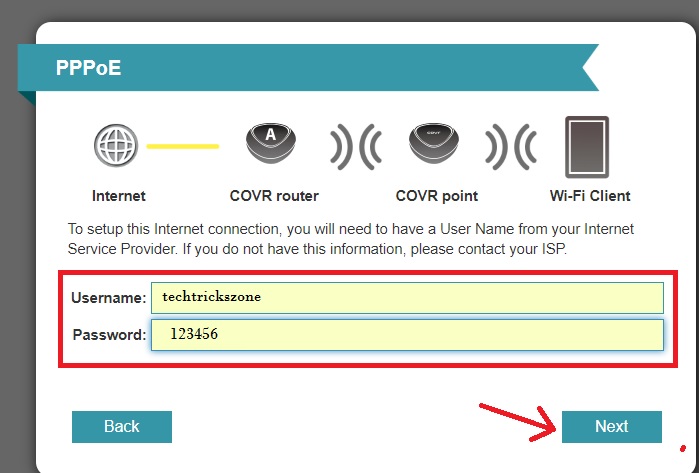The width and height of the screenshot is (699, 473).
Task: Click the red arrow pointing to Next
Action: 517,418
